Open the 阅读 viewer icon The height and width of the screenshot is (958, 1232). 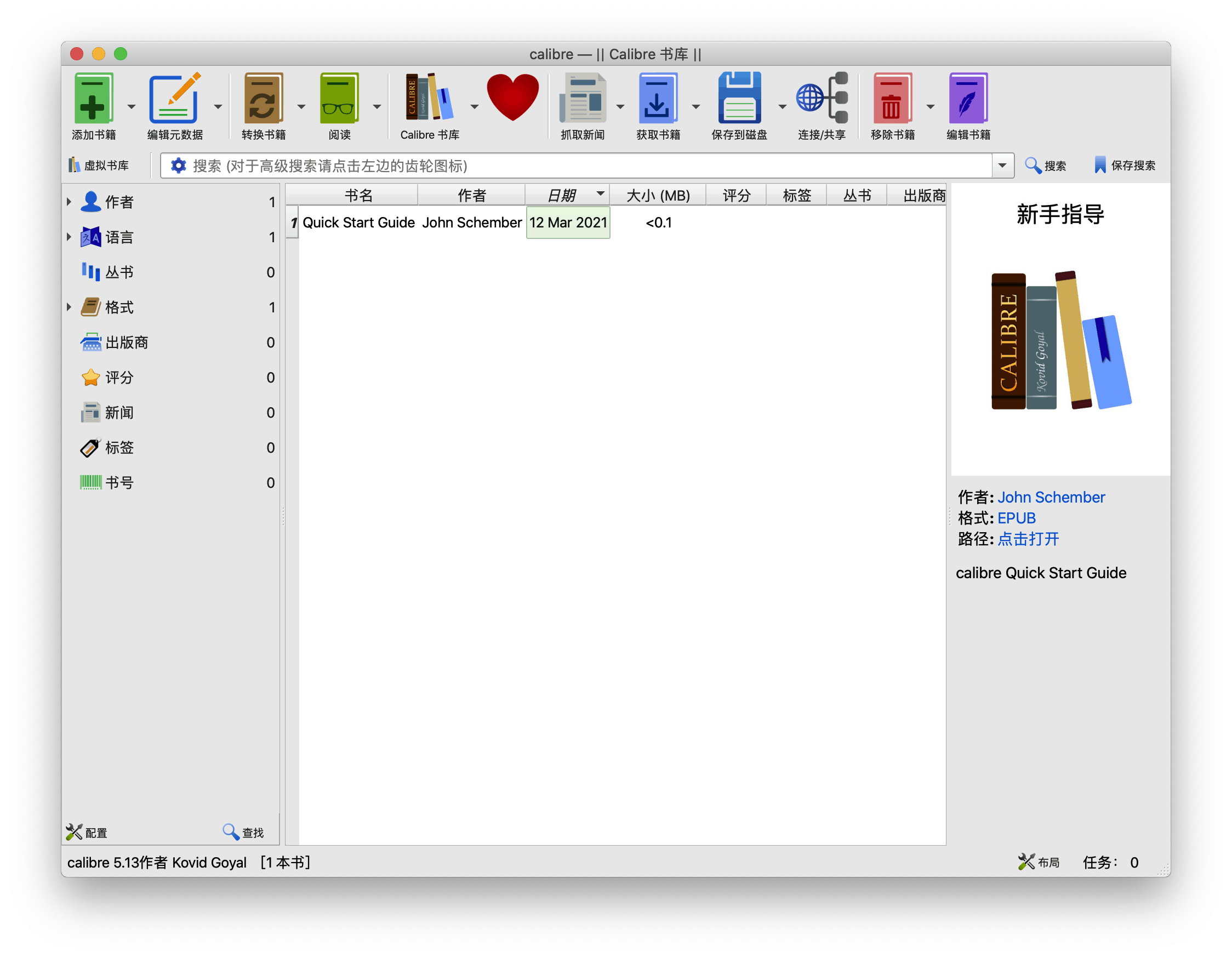[x=339, y=99]
